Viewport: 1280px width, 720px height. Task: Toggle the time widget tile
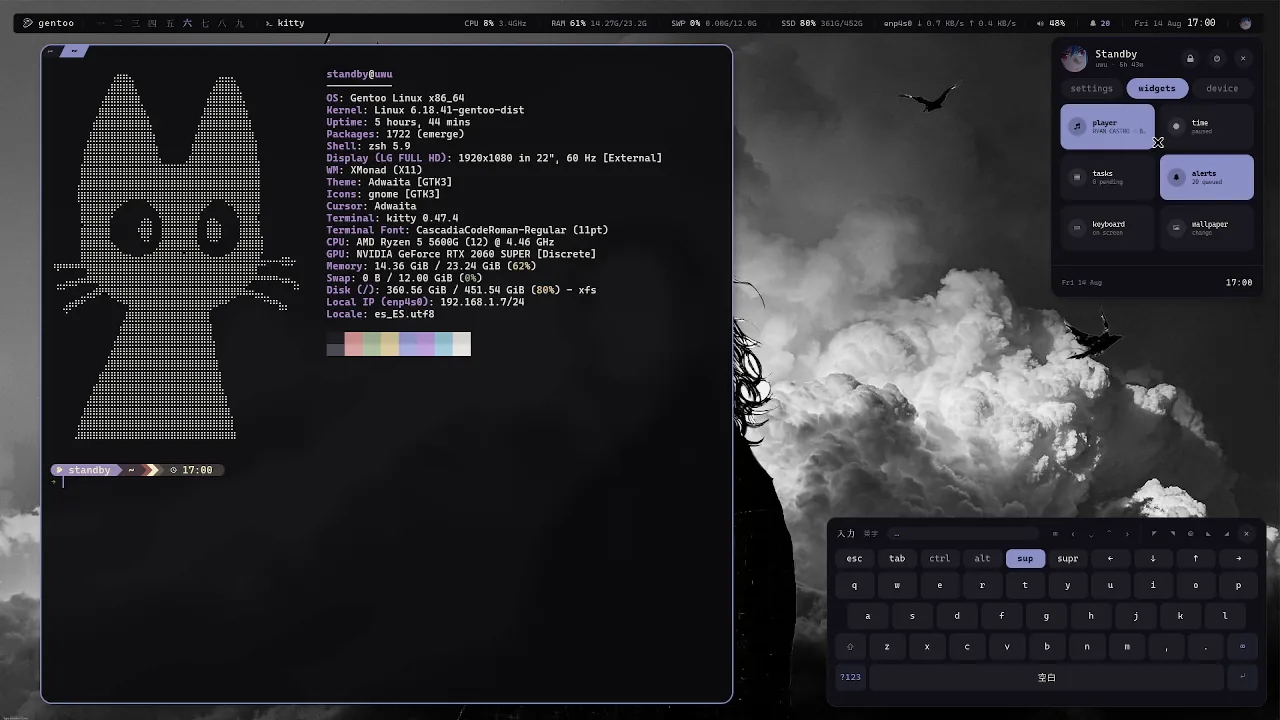tap(1207, 127)
